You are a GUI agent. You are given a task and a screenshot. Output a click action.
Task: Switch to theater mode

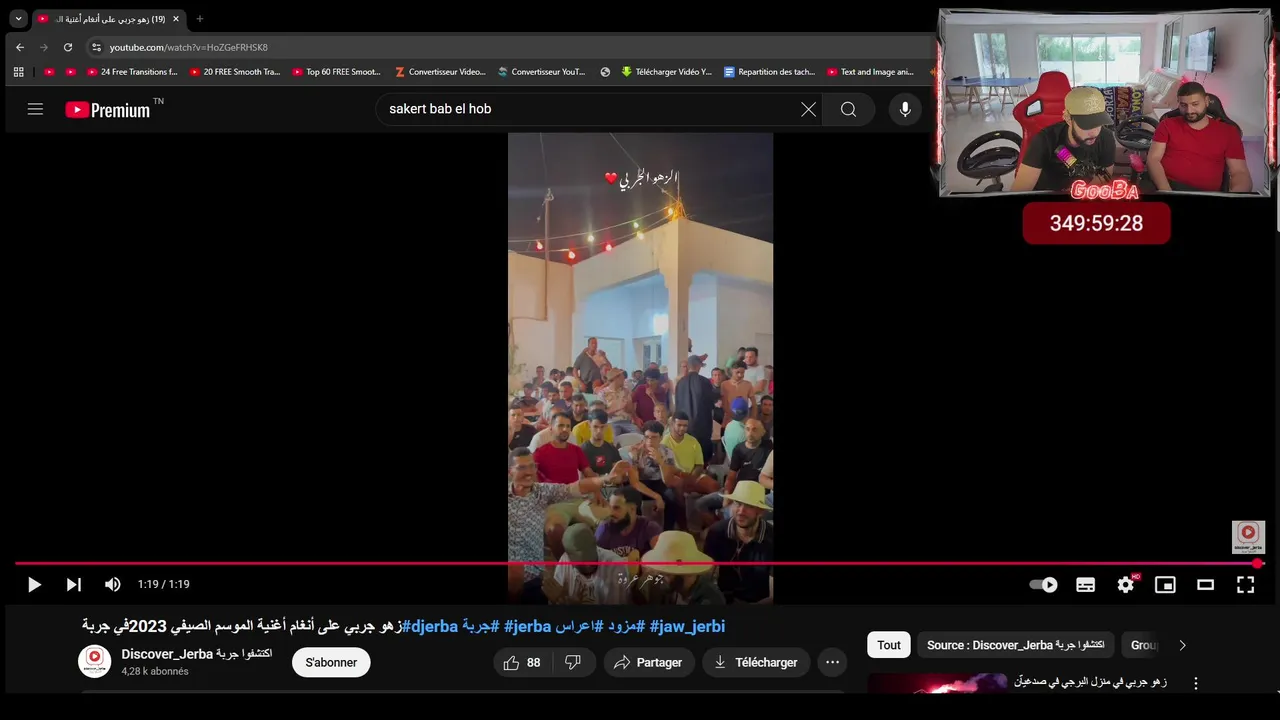tap(1205, 585)
